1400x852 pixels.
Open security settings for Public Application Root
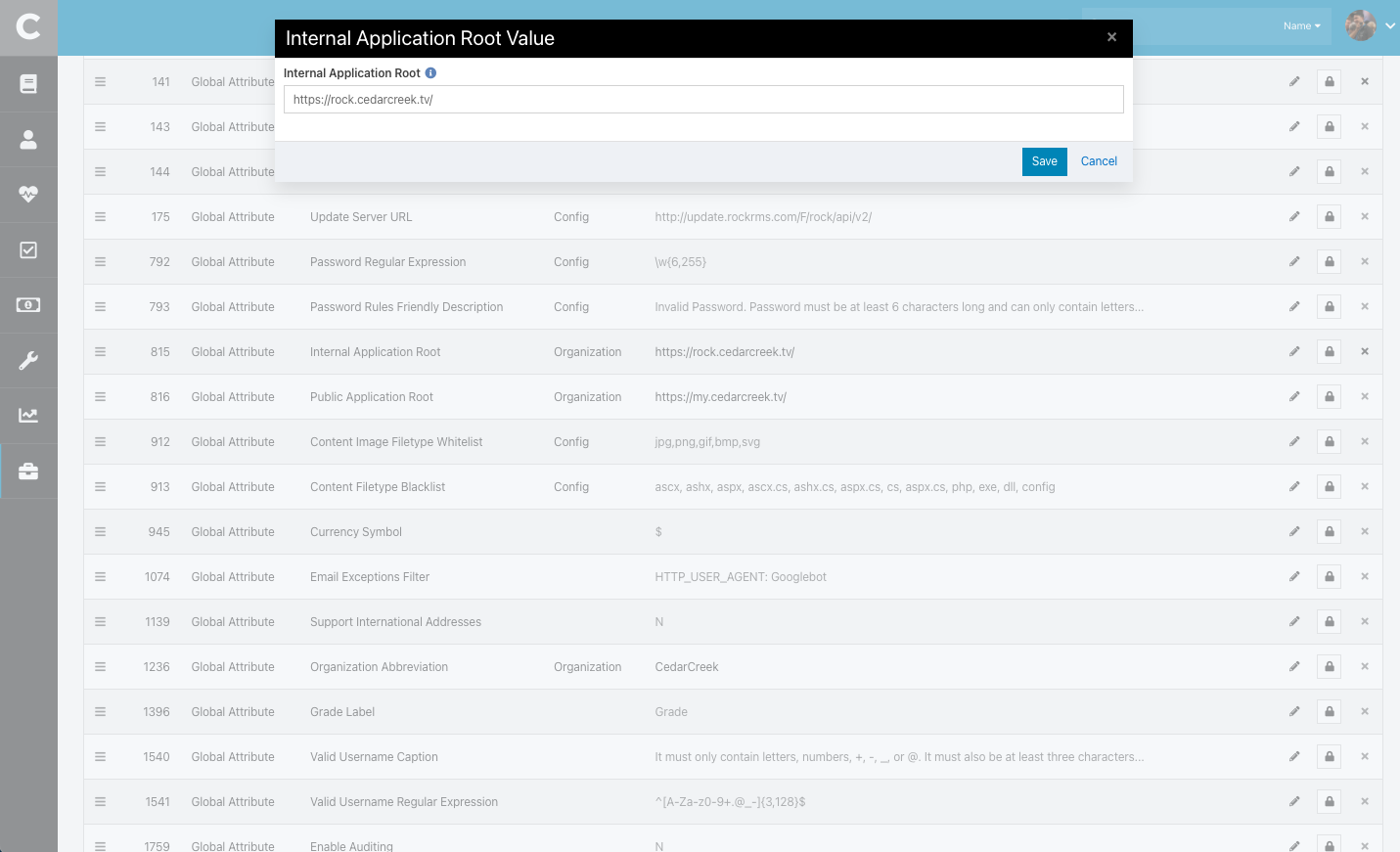pyautogui.click(x=1329, y=396)
